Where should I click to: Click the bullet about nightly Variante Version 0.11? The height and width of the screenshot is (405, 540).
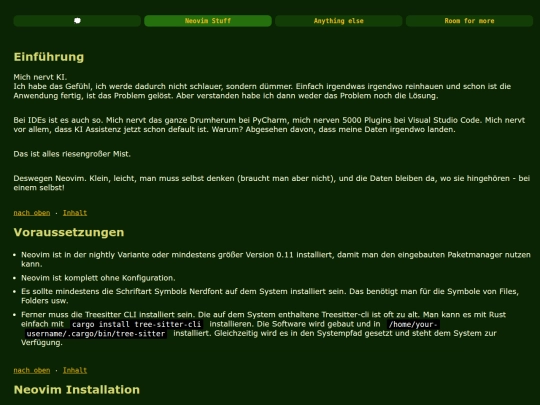click(x=276, y=259)
